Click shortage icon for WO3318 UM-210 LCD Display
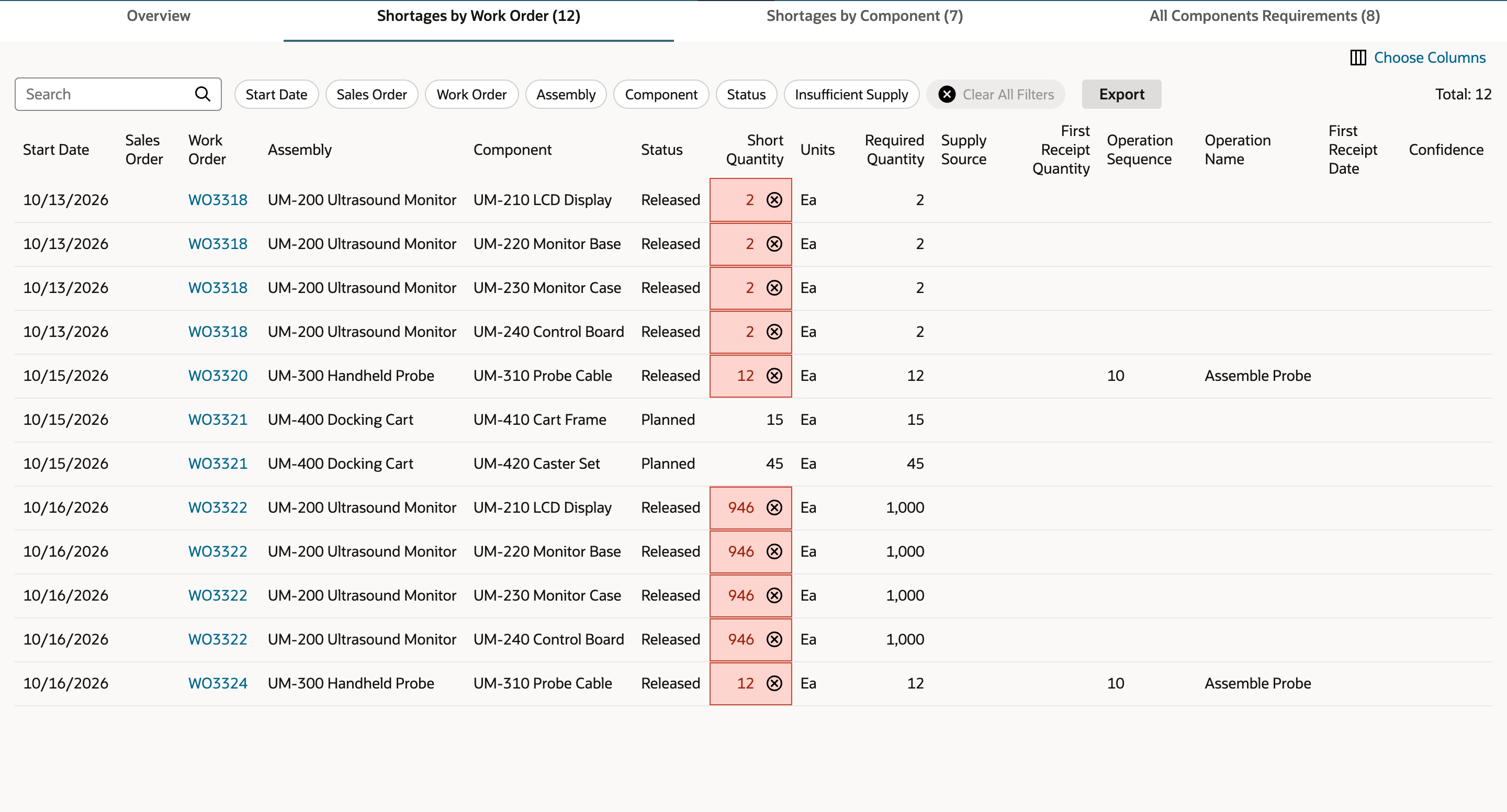The image size is (1507, 812). (x=774, y=200)
